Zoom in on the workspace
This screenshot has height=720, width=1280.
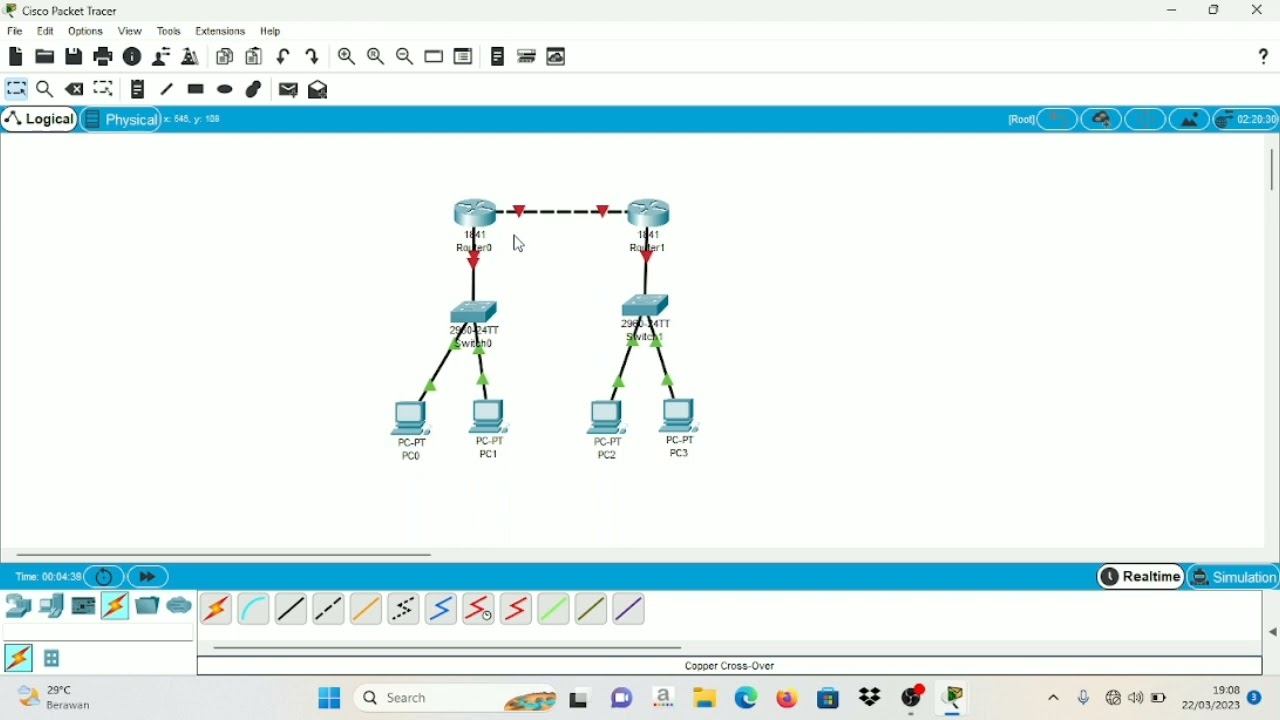pyautogui.click(x=347, y=57)
